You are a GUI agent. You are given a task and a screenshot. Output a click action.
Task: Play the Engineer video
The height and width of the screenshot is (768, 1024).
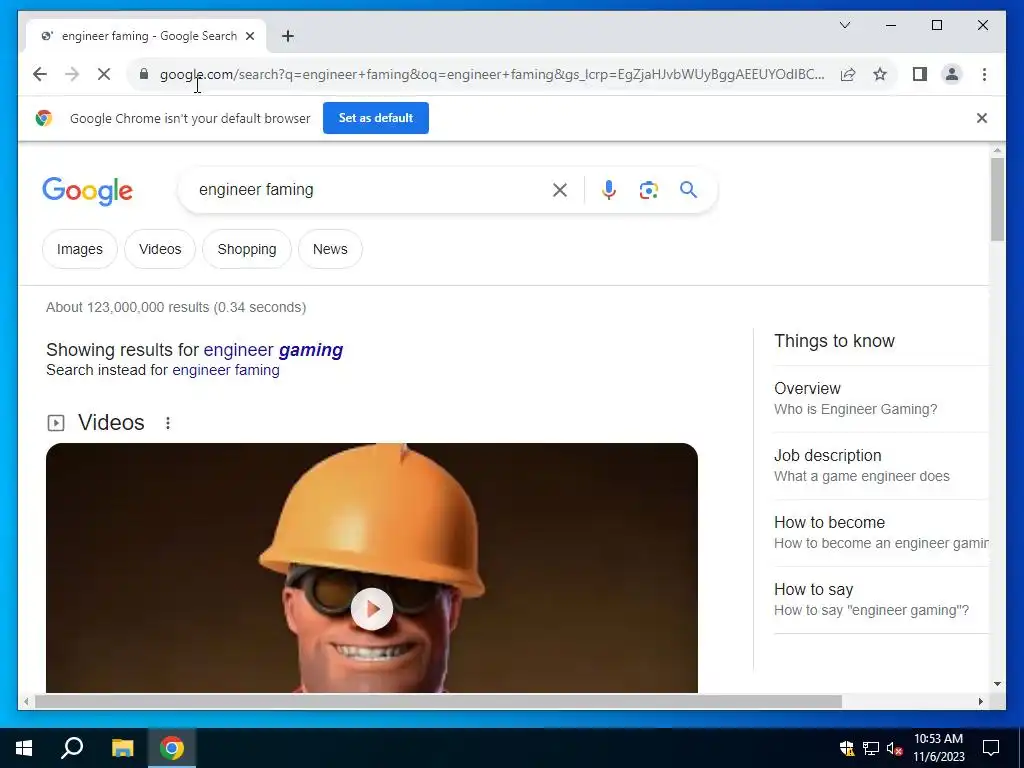[372, 609]
